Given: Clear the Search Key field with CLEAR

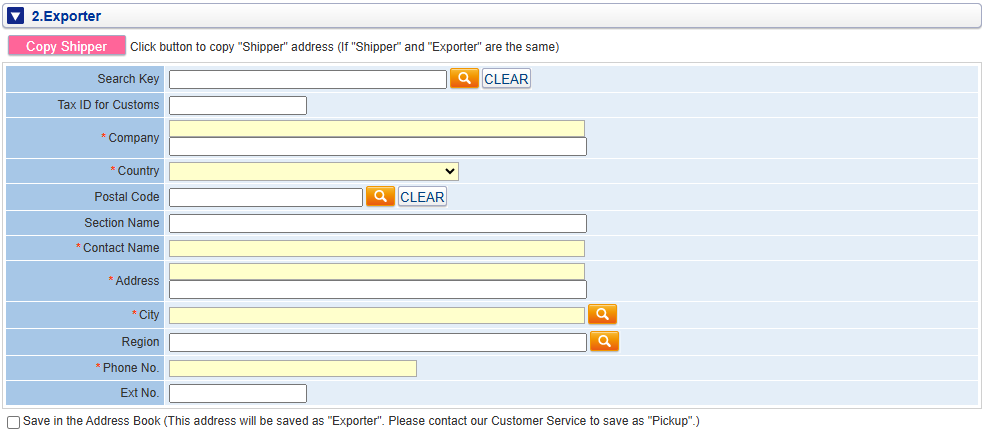Looking at the screenshot, I should click(506, 79).
